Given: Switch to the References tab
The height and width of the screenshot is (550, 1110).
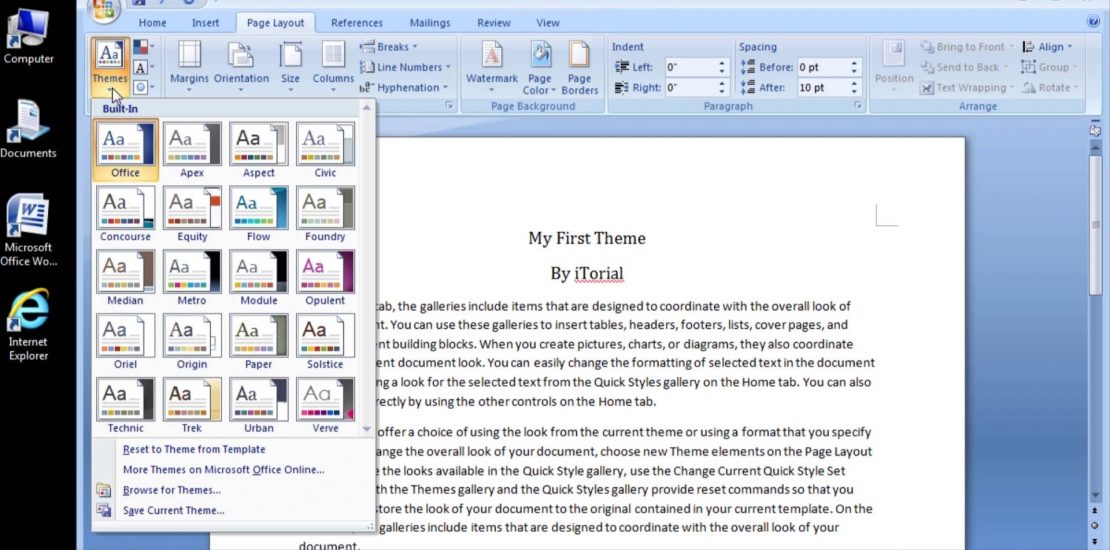Looking at the screenshot, I should pos(357,23).
